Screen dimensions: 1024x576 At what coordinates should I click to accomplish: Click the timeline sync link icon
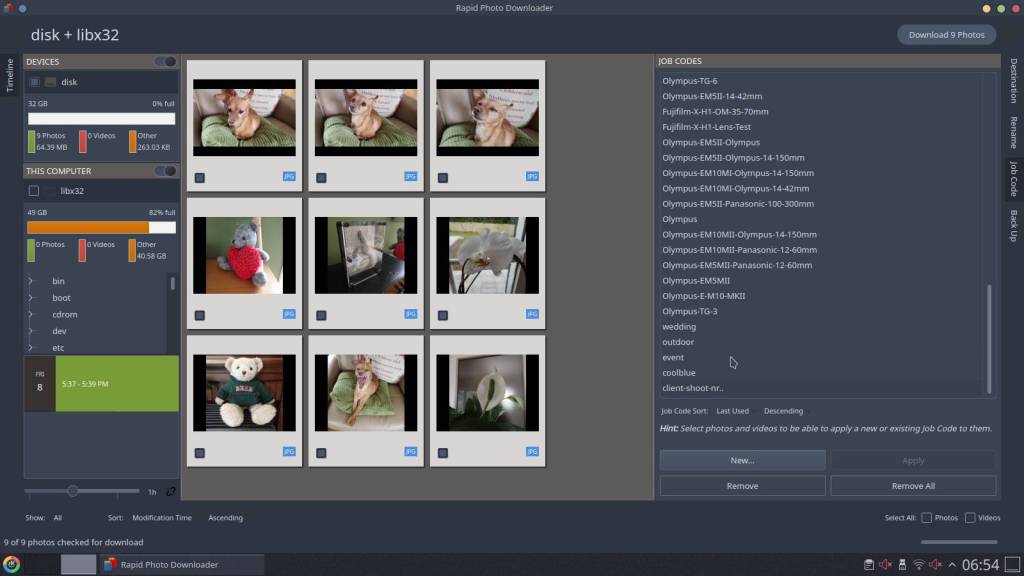[x=171, y=491]
